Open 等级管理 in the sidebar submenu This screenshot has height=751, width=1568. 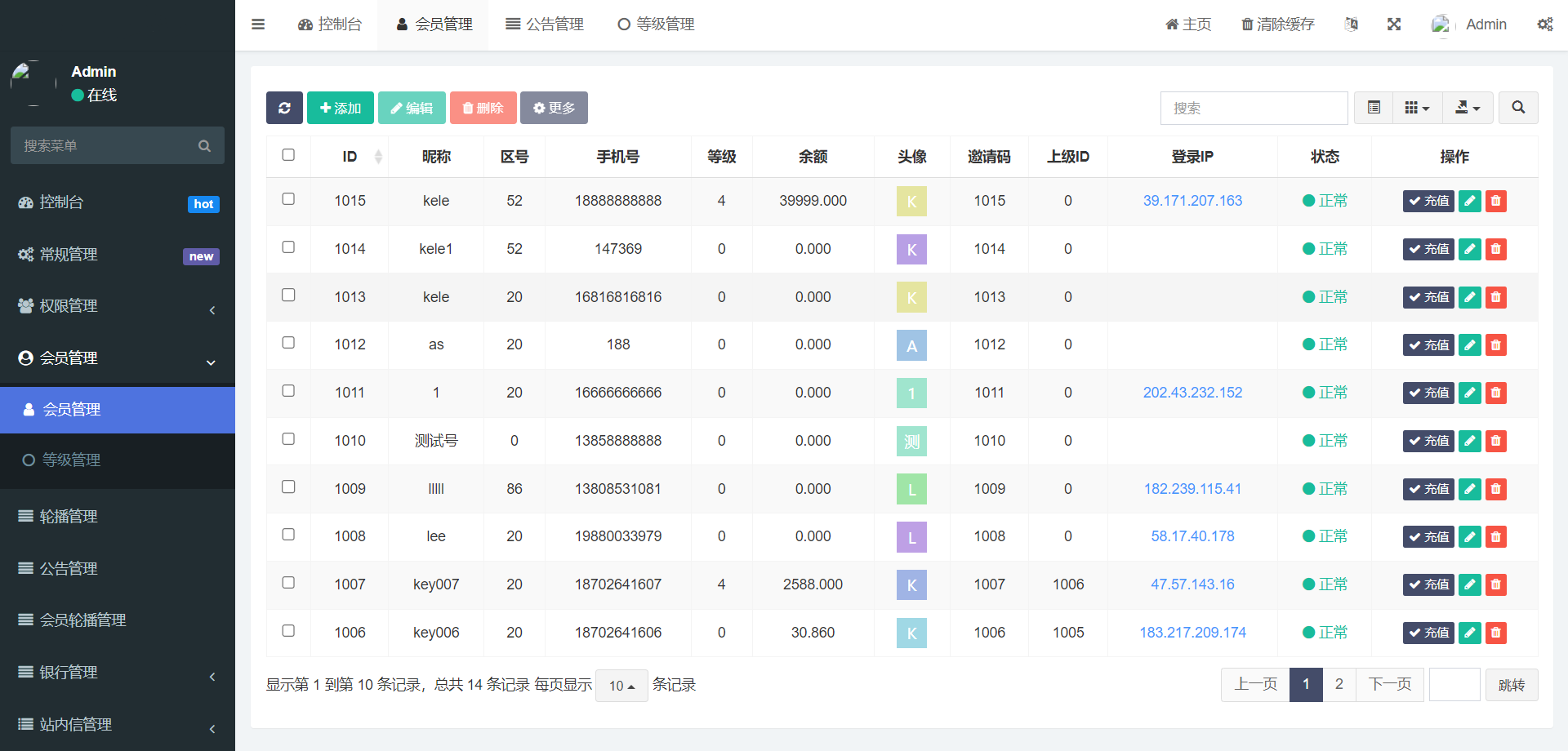(x=71, y=460)
